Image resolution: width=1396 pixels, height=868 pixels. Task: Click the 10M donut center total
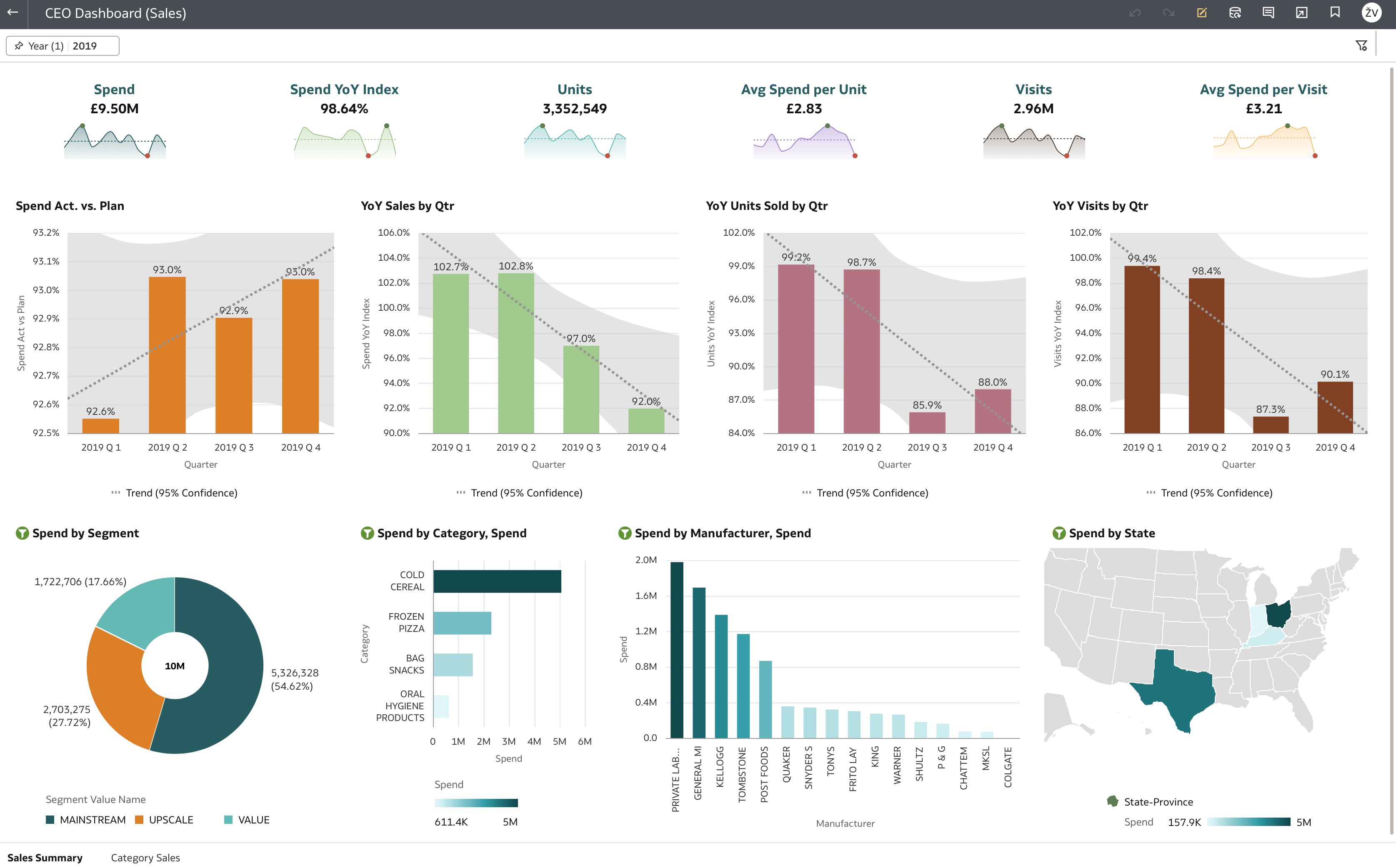175,666
